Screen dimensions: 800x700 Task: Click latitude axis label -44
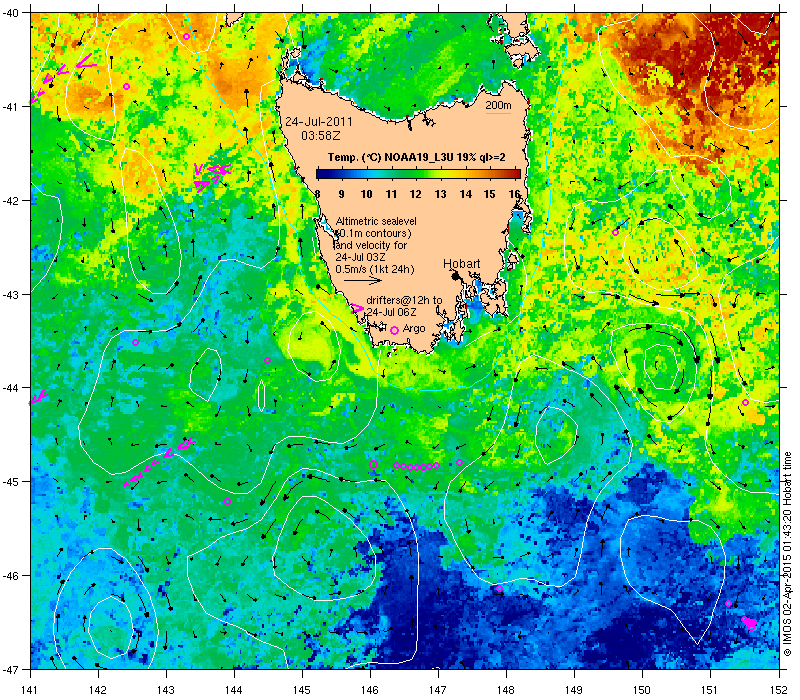pos(13,388)
